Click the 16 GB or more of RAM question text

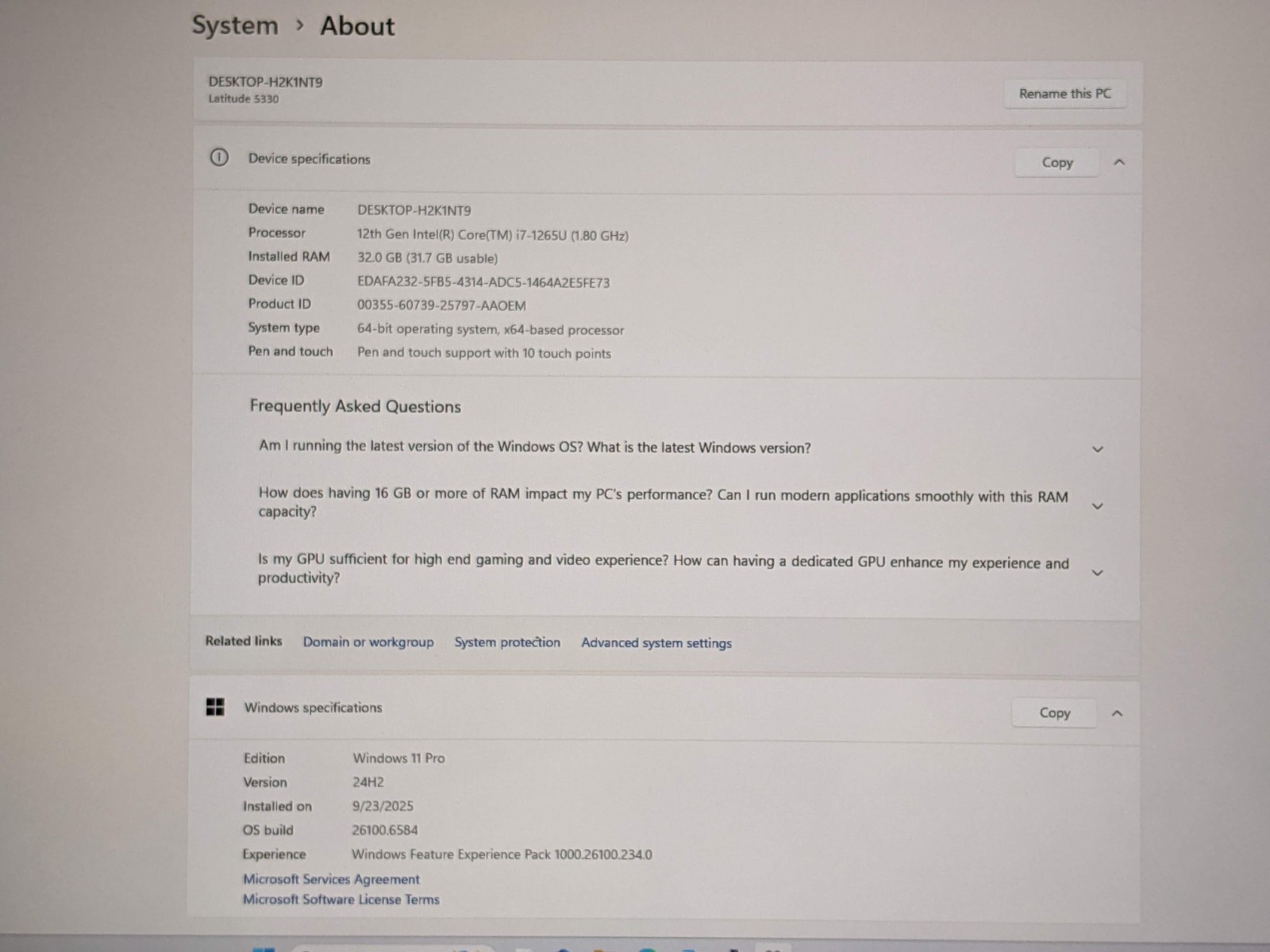click(663, 502)
